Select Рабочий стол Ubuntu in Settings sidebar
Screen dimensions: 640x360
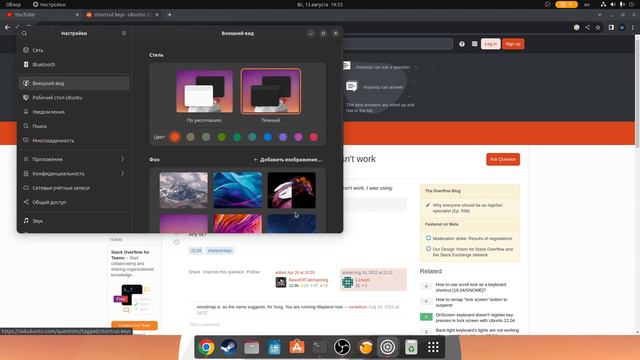pos(74,98)
